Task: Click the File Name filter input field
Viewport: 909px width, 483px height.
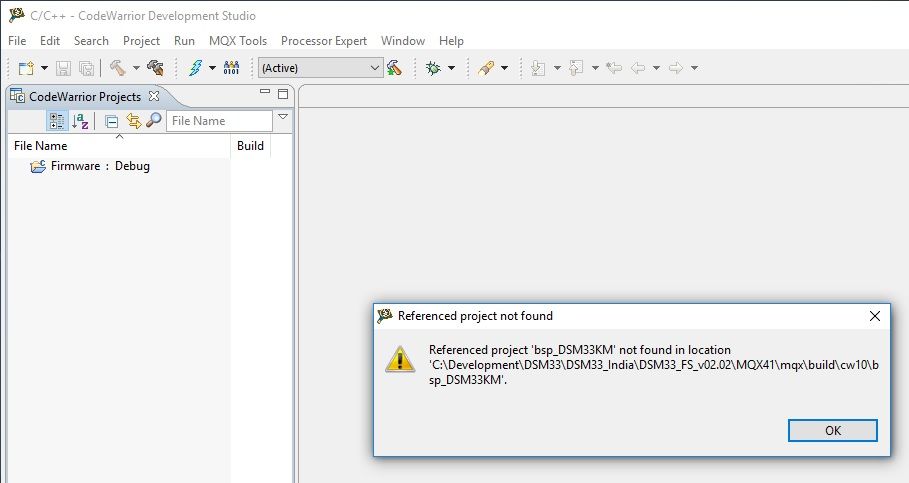Action: [x=219, y=121]
